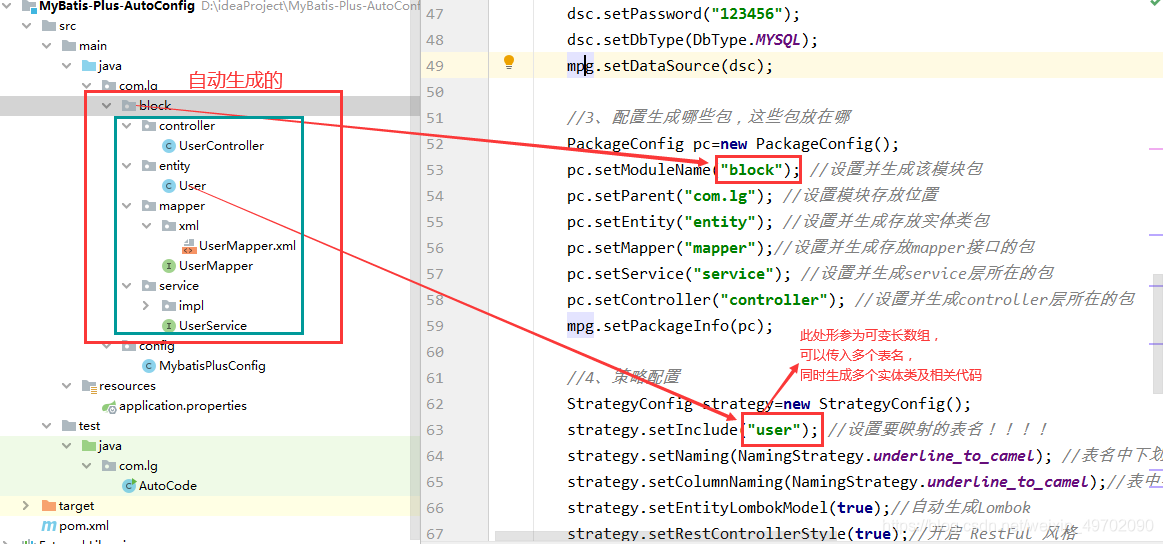Open MybatisPlusConfig in the project tree

tap(212, 366)
